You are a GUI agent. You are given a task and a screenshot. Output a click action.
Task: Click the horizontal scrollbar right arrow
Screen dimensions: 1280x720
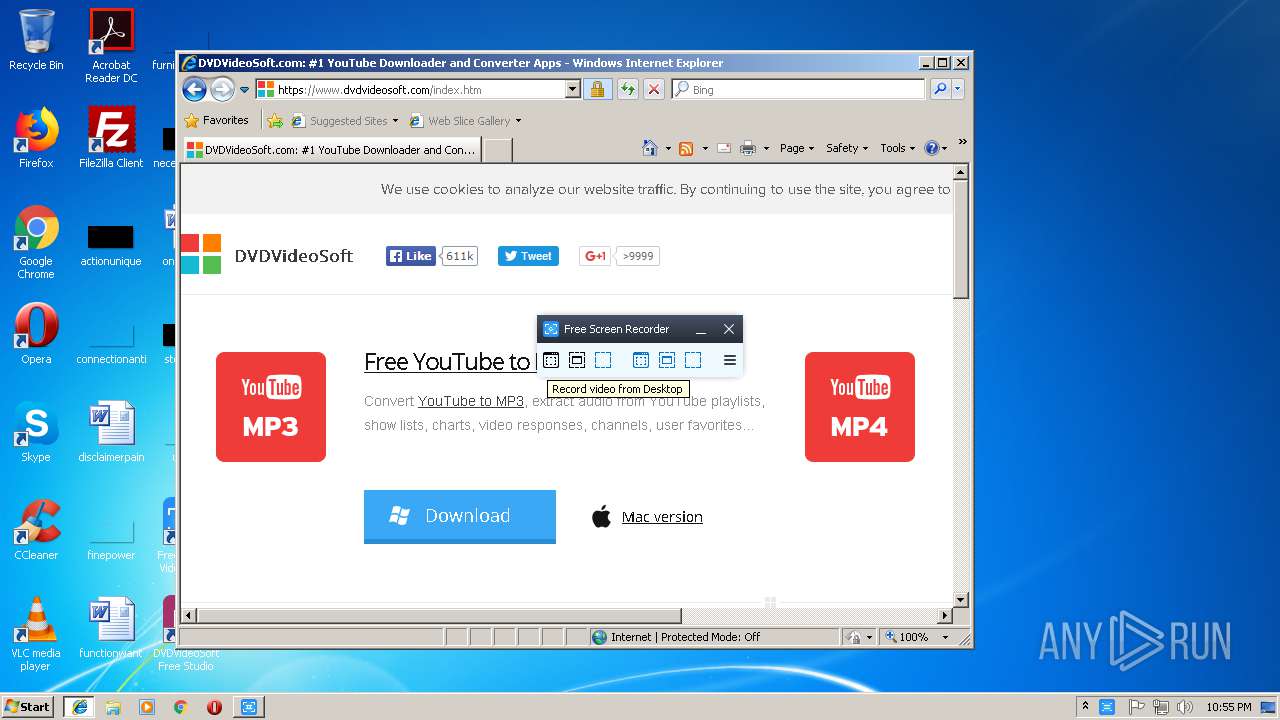945,616
